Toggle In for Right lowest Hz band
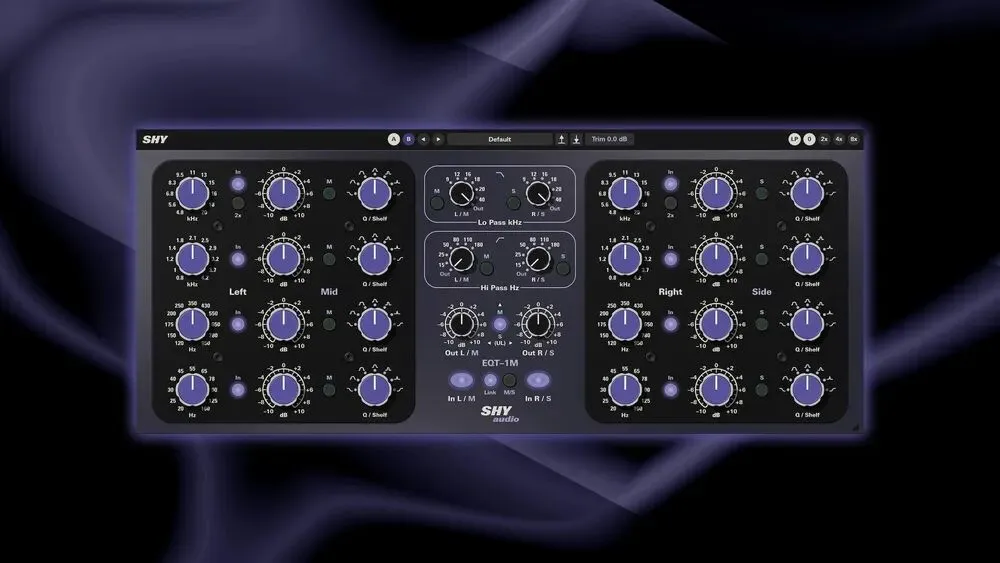The width and height of the screenshot is (1000, 563). click(x=670, y=390)
